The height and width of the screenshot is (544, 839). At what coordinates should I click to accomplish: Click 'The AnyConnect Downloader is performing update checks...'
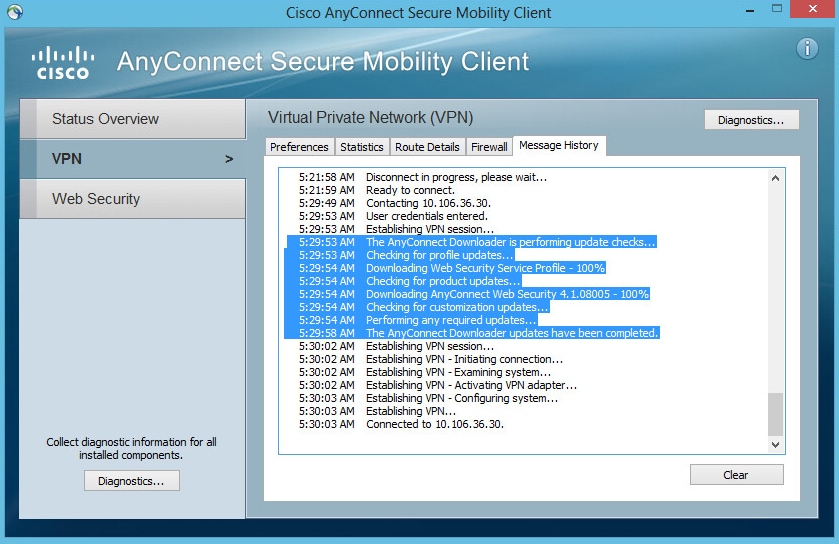click(x=471, y=242)
